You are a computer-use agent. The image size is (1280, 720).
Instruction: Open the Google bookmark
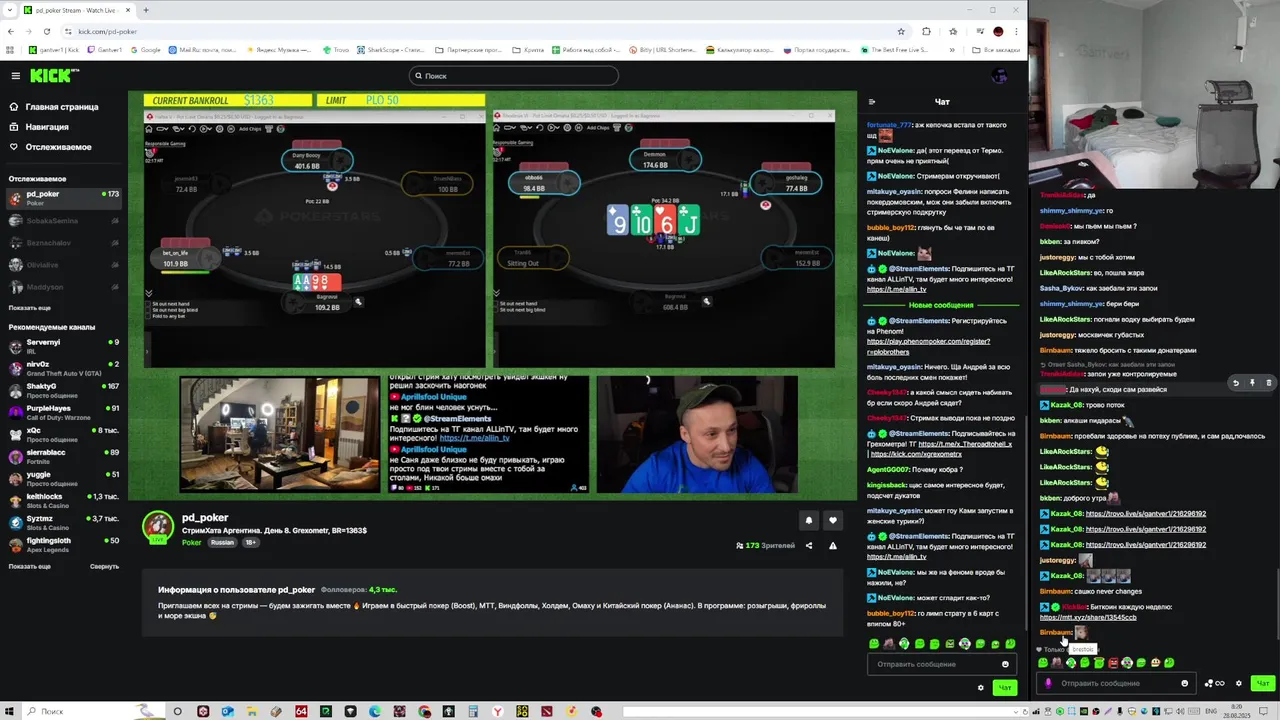pos(145,49)
